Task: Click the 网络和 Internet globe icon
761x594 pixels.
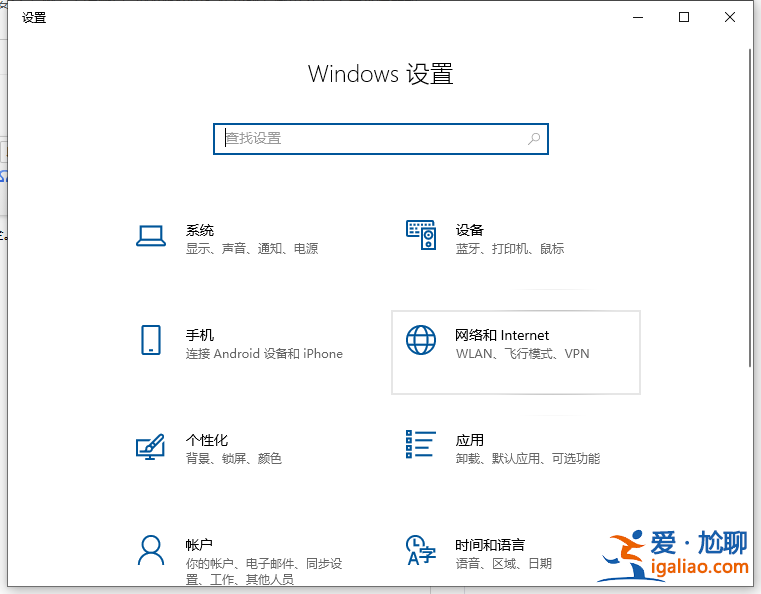Action: point(421,340)
